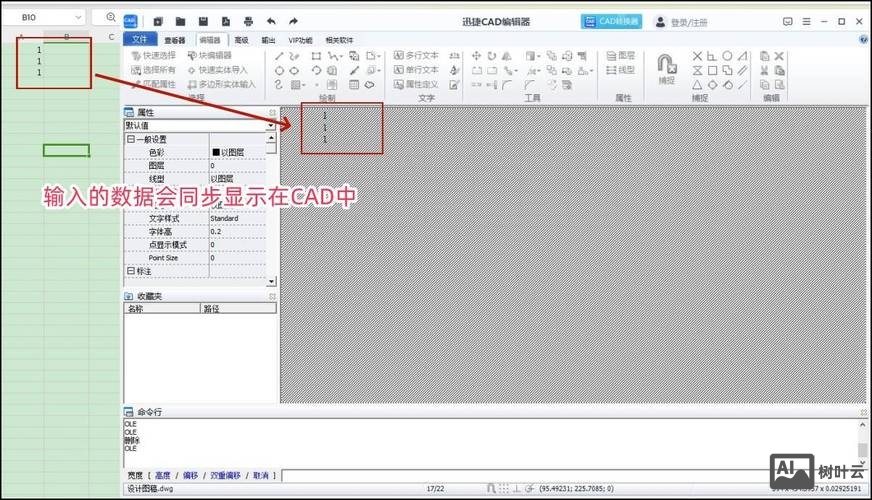Click the PDF export icon in quick access bar
The image size is (872, 500).
[226, 22]
